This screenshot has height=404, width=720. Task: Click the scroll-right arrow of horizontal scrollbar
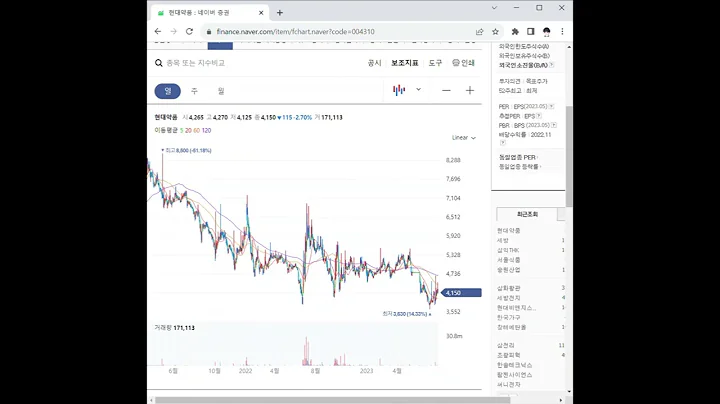[561, 400]
